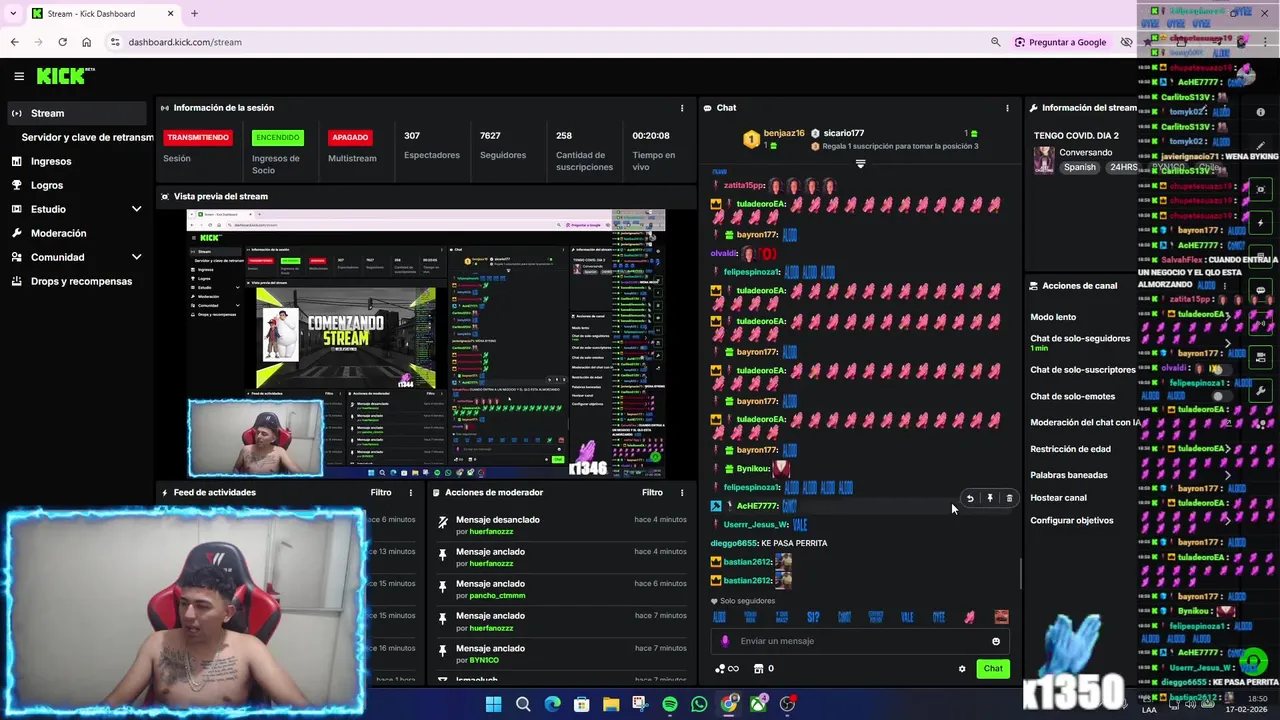Click Ingresos sidebar icon
1280x720 pixels.
[17, 161]
